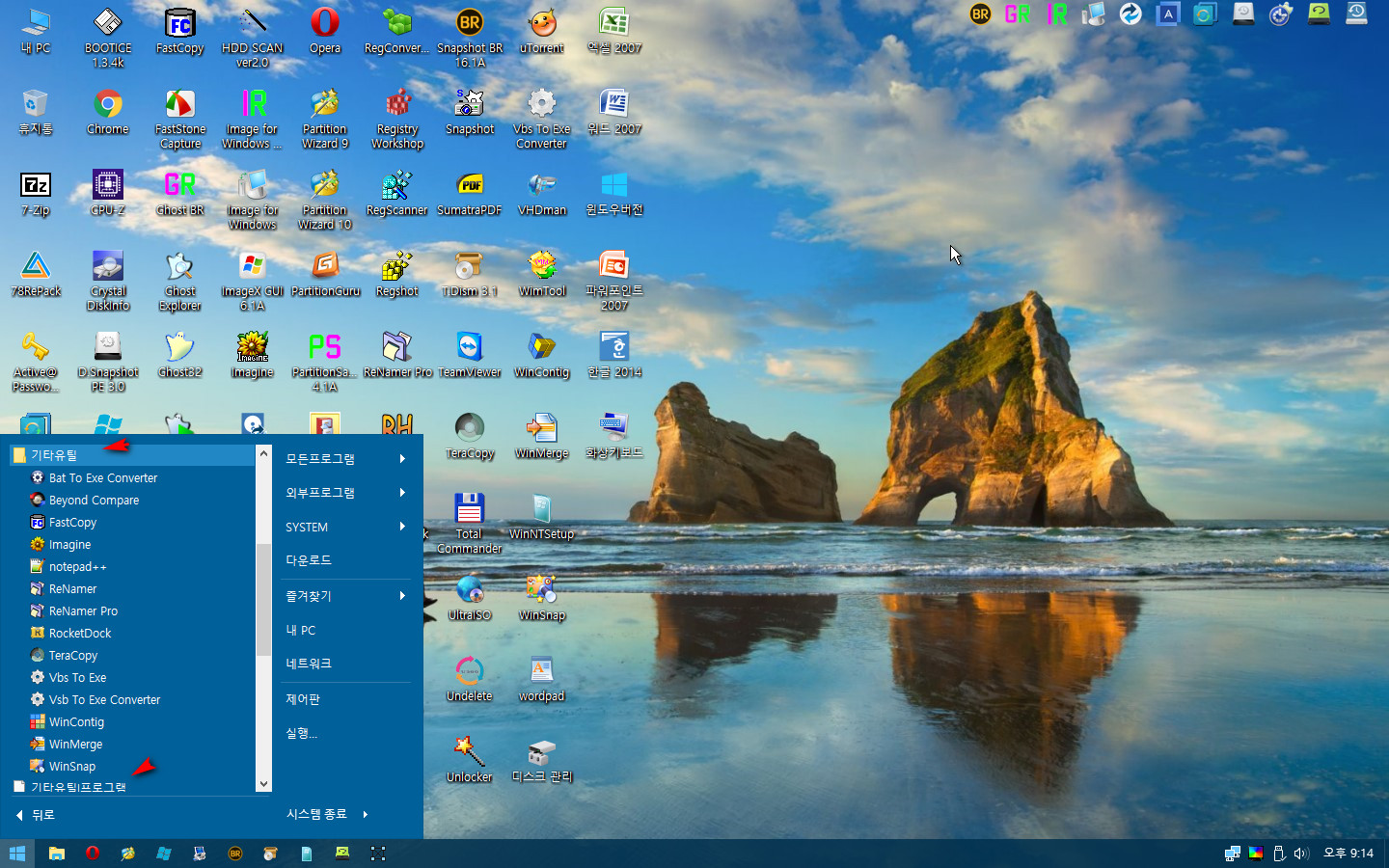Open Partition Wizard 10 on the desktop
This screenshot has height=868, width=1389.
[325, 200]
